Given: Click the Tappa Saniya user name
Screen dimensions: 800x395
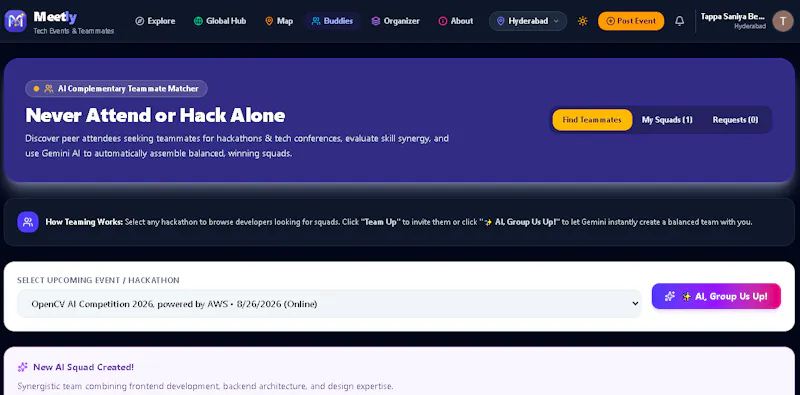Looking at the screenshot, I should (733, 17).
